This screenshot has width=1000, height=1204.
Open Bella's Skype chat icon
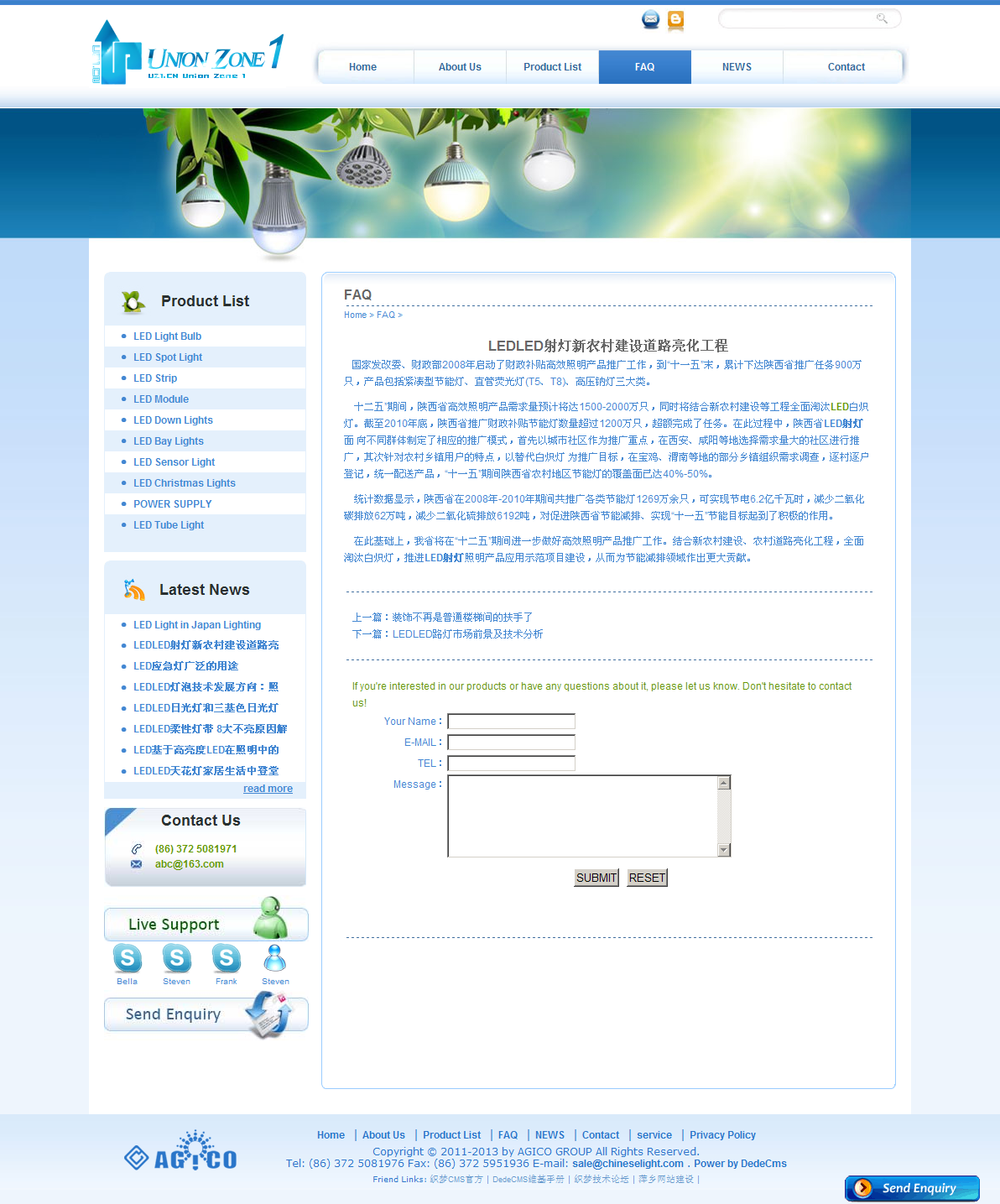[x=128, y=958]
